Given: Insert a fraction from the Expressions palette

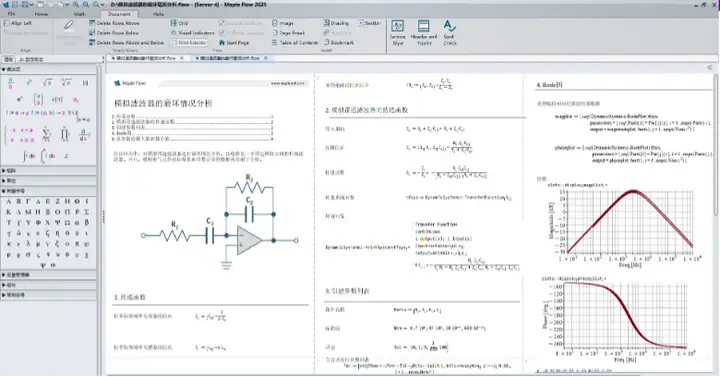Looking at the screenshot, I should (x=11, y=83).
